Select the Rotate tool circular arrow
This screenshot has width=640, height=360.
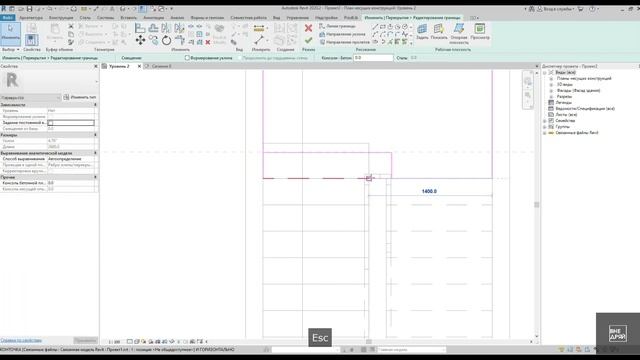(166, 40)
